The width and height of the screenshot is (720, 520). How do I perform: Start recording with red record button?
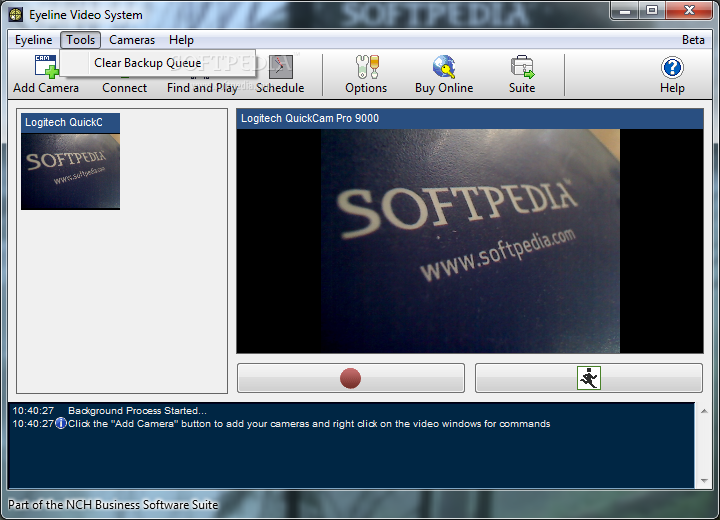[x=351, y=378]
